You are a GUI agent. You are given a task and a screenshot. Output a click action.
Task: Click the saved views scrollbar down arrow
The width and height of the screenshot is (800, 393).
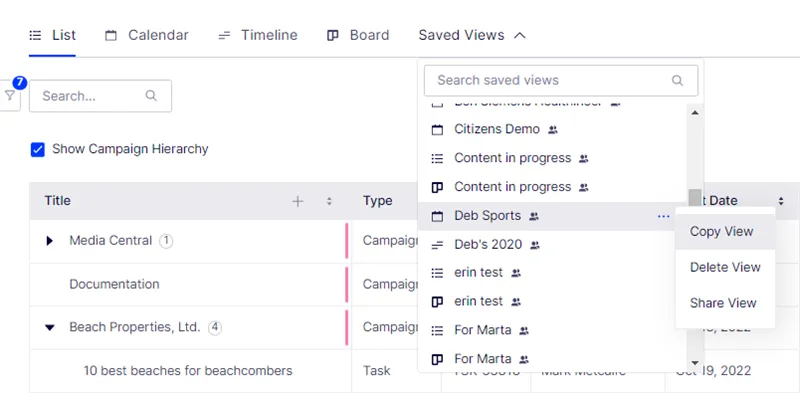click(x=695, y=363)
